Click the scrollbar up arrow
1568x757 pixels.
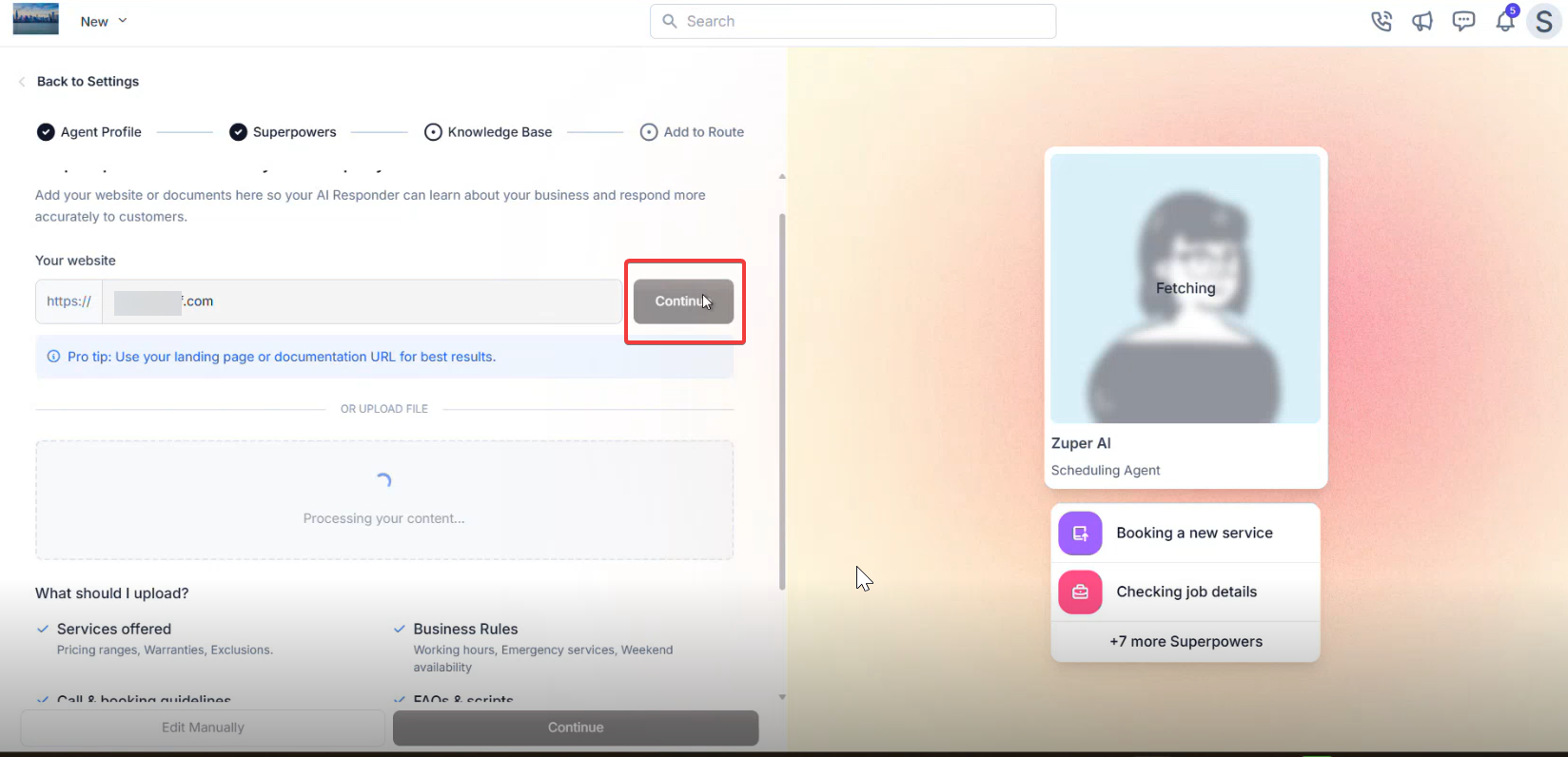click(782, 177)
